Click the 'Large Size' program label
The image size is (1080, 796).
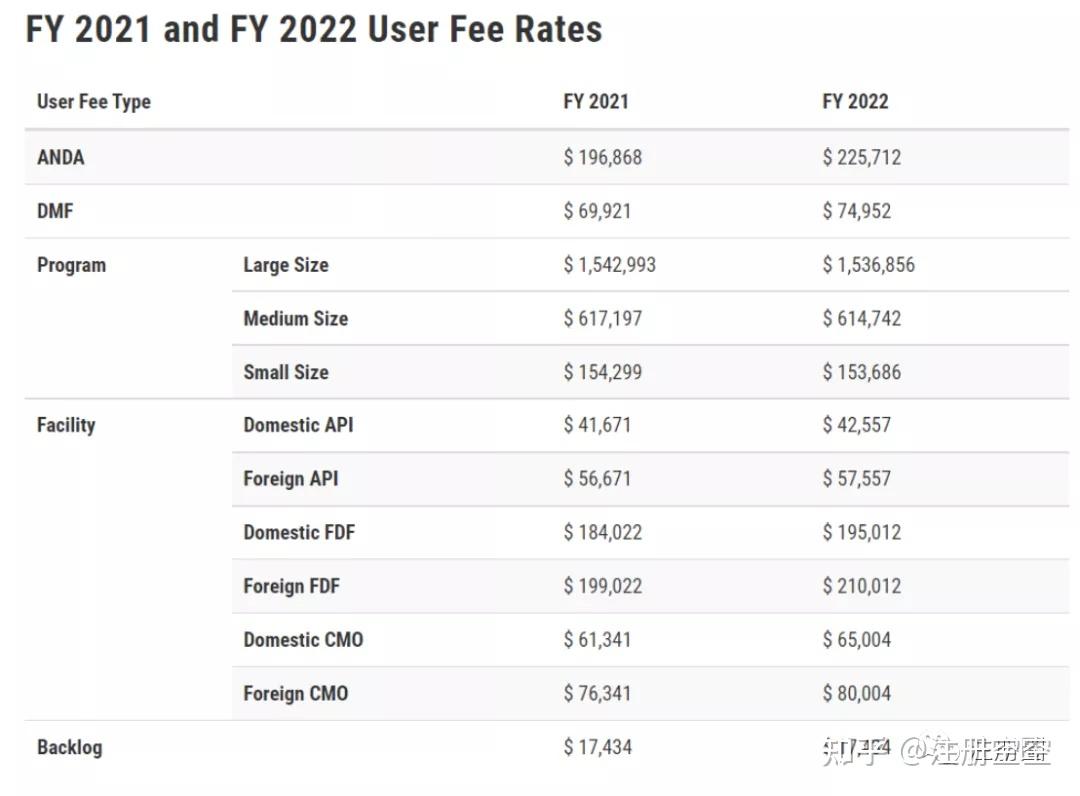[286, 265]
